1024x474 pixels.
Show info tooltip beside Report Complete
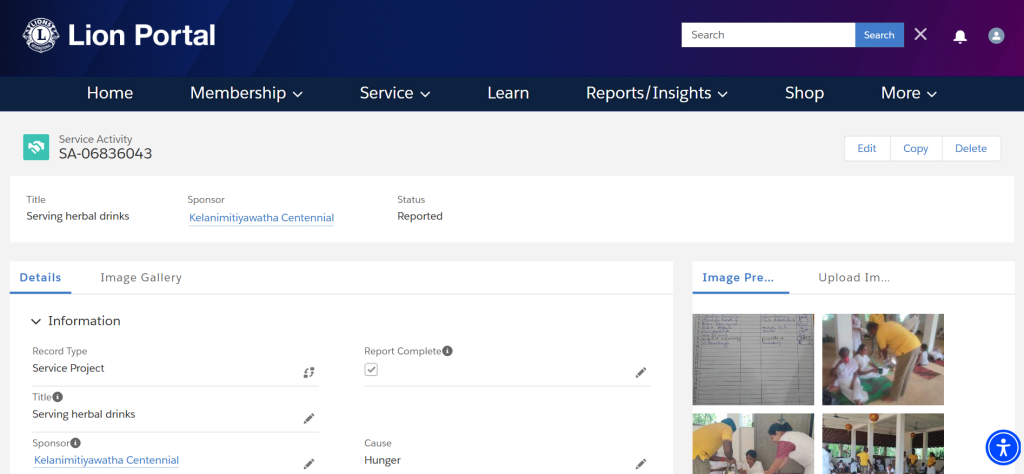click(447, 351)
